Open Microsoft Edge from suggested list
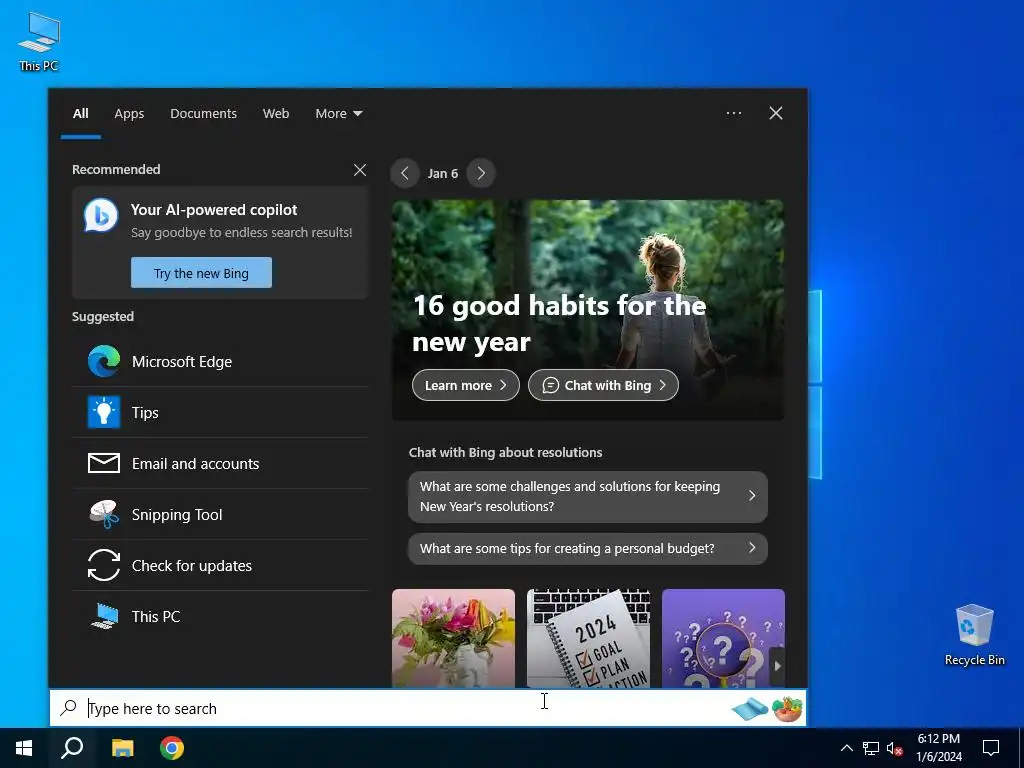The height and width of the screenshot is (768, 1024). pos(220,362)
